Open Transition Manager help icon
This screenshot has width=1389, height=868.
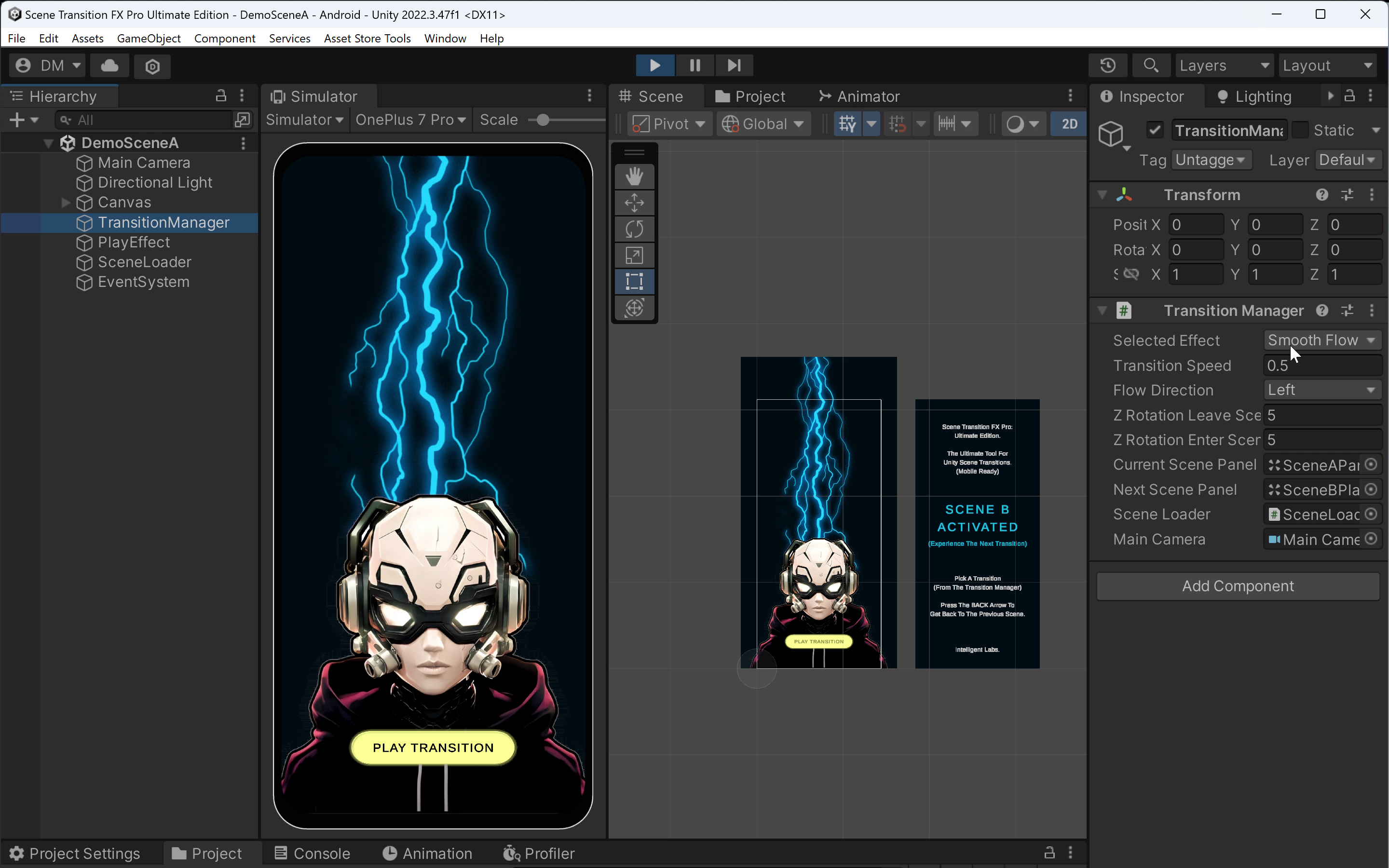pos(1322,311)
